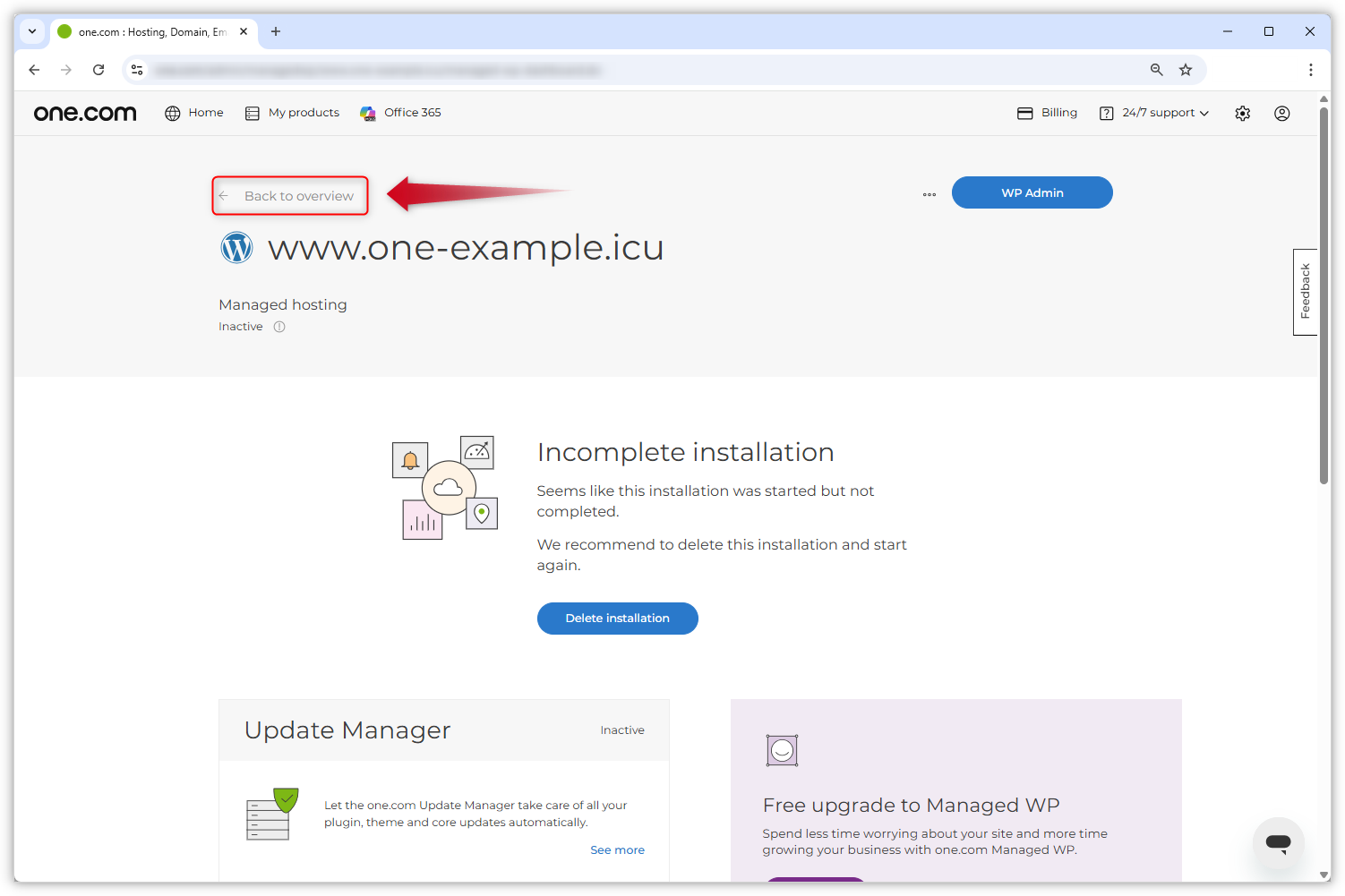This screenshot has width=1345, height=896.
Task: Click the WordPress logo beside domain name
Action: coord(237,247)
